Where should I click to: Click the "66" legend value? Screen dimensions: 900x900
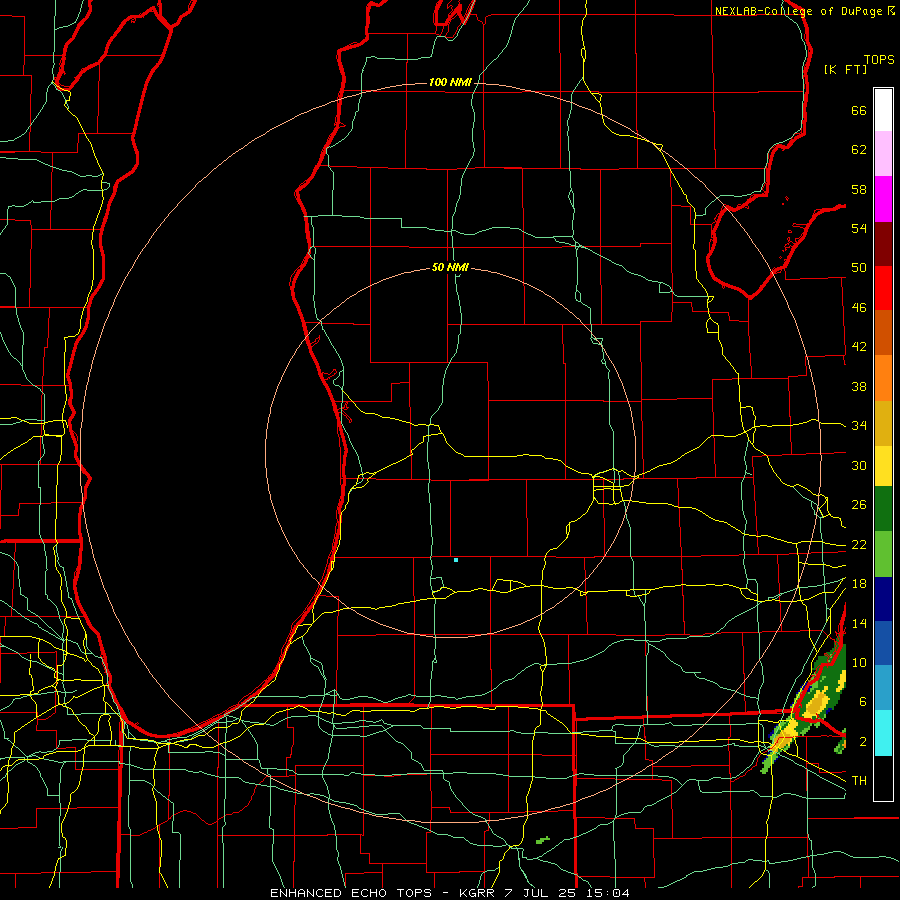[859, 110]
